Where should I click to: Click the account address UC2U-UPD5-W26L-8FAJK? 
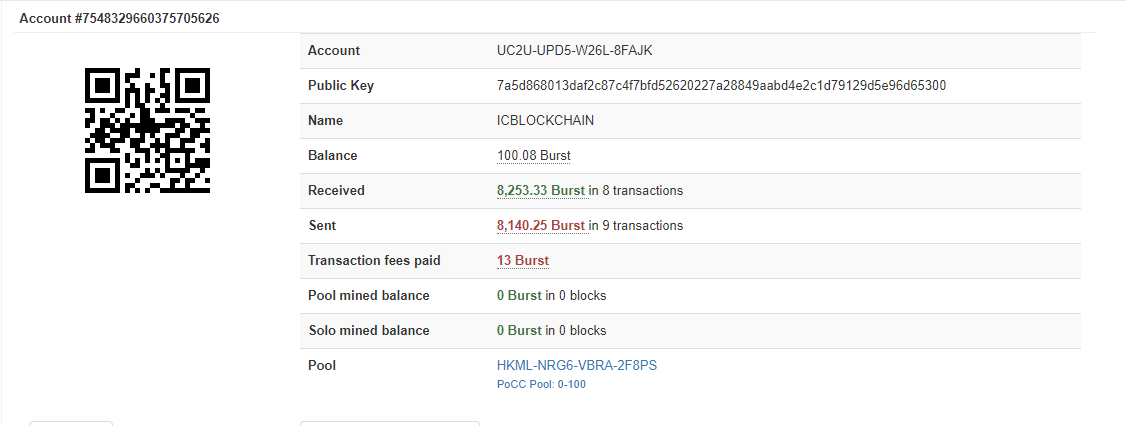(574, 51)
